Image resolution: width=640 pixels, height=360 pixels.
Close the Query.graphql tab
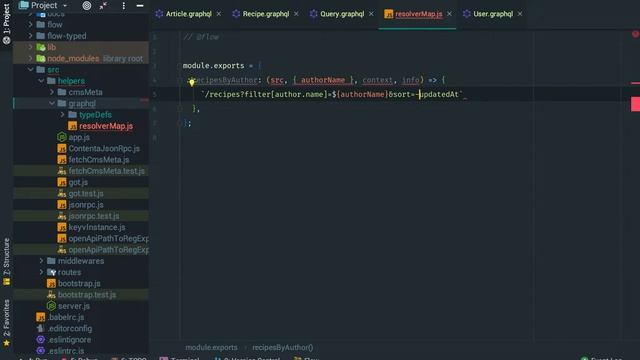[x=371, y=14]
